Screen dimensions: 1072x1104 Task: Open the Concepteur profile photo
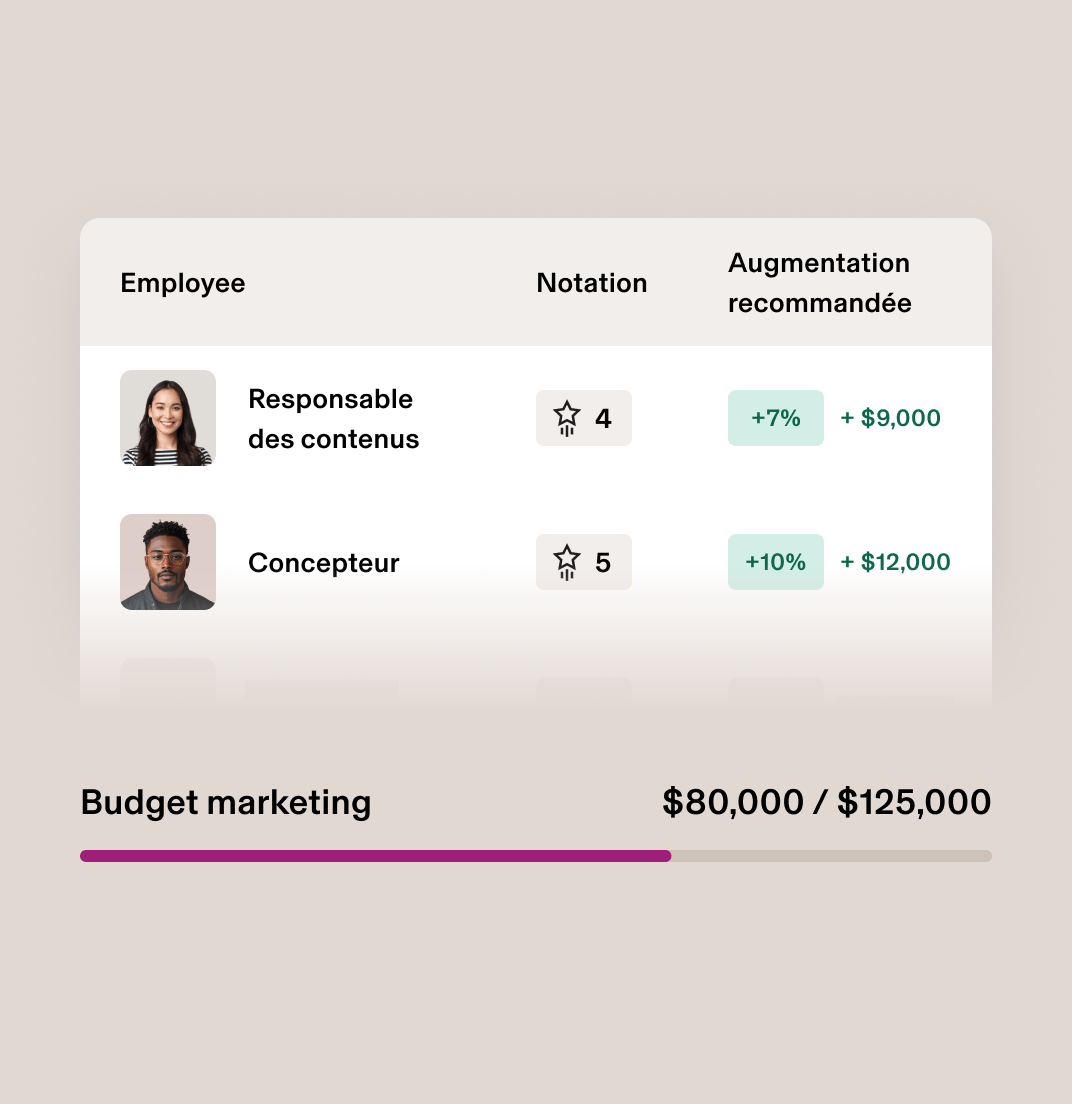pyautogui.click(x=167, y=562)
